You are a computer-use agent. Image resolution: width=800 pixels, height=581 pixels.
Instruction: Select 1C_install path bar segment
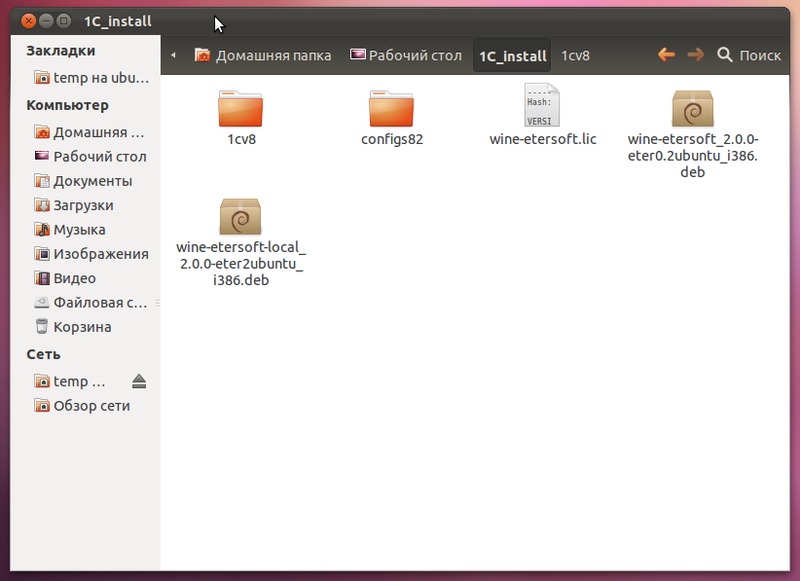[x=513, y=56]
